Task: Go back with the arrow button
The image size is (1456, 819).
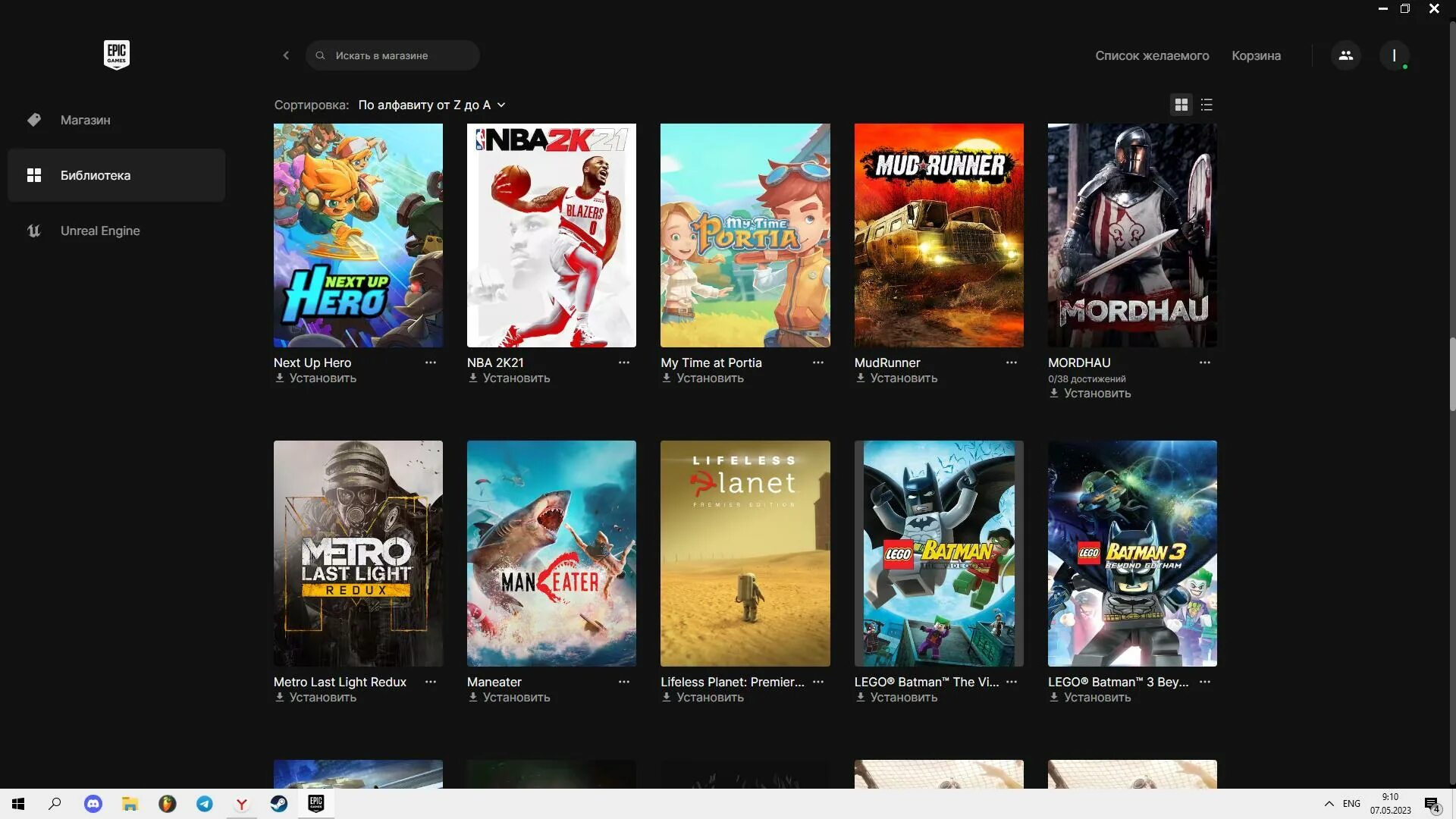Action: pos(286,55)
